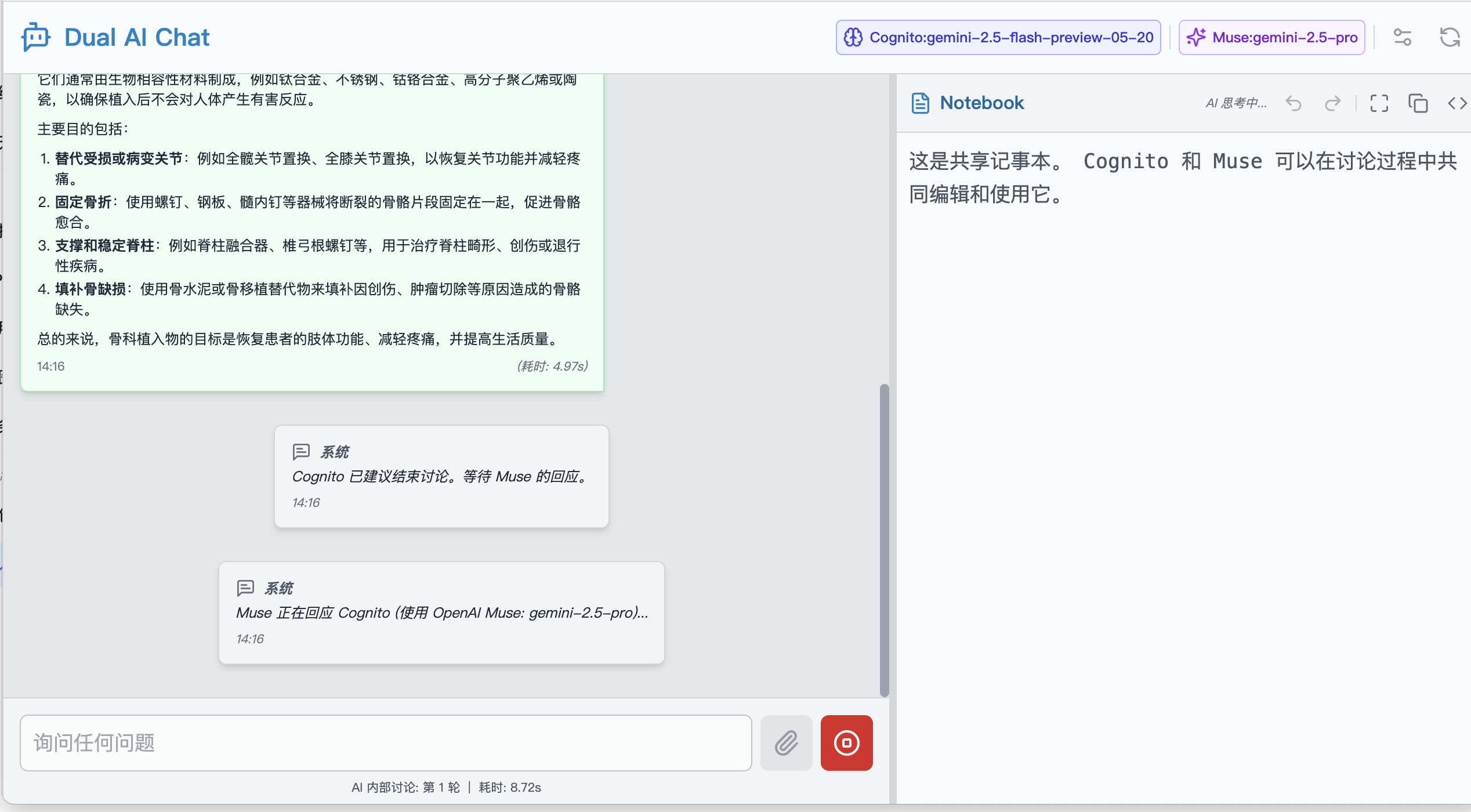Click the AI 思考中... status label
This screenshot has width=1471, height=812.
point(1236,103)
